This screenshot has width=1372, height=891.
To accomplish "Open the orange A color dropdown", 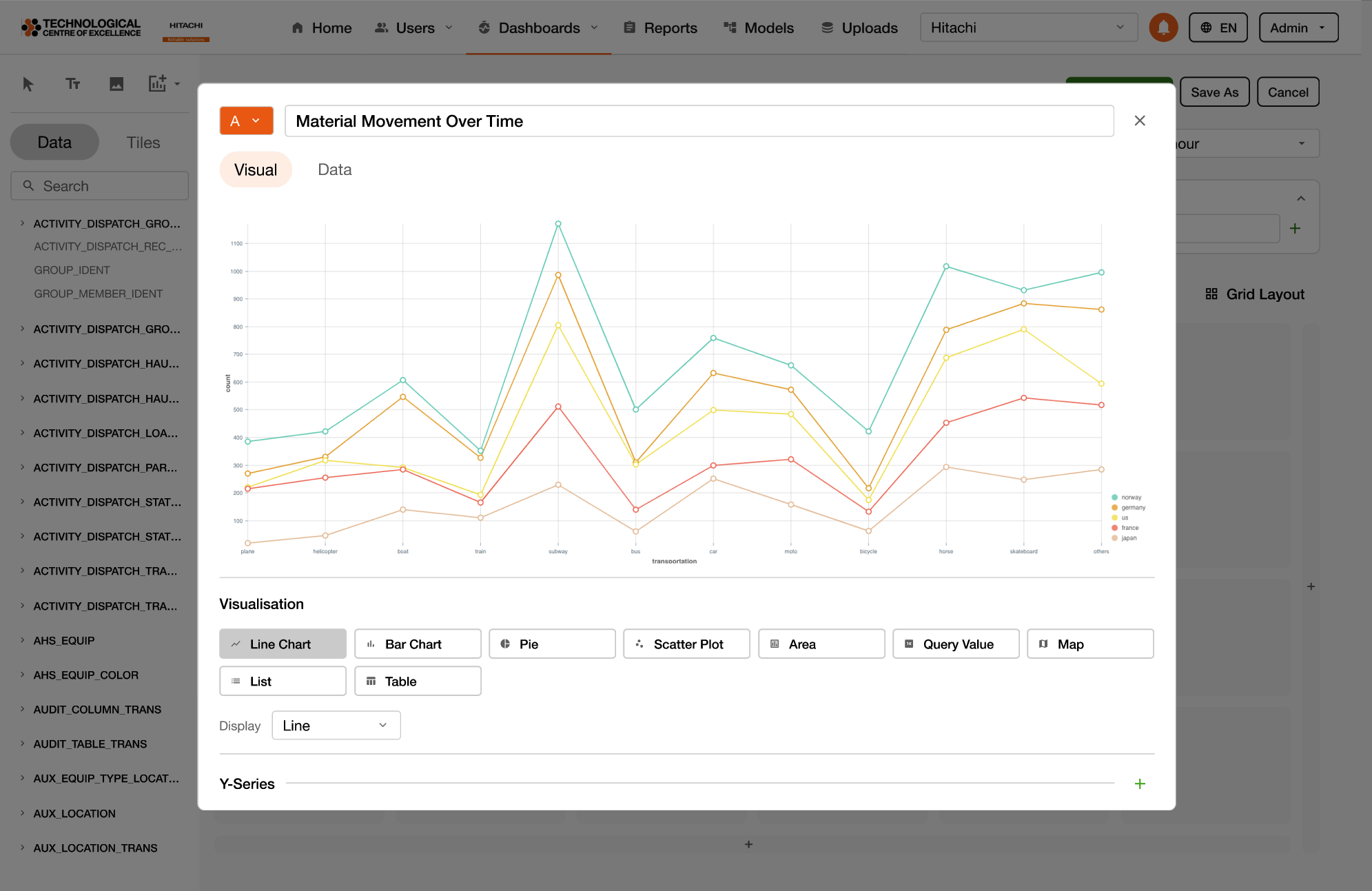I will pos(246,121).
